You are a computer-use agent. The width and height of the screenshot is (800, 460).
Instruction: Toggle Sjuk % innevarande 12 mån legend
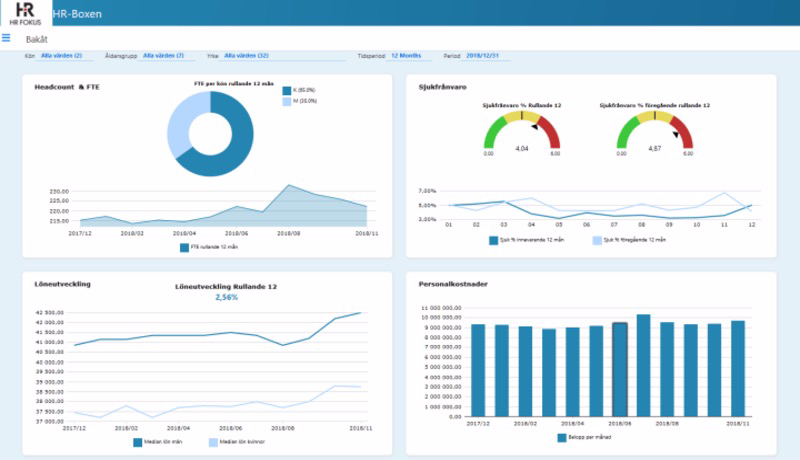coord(527,240)
